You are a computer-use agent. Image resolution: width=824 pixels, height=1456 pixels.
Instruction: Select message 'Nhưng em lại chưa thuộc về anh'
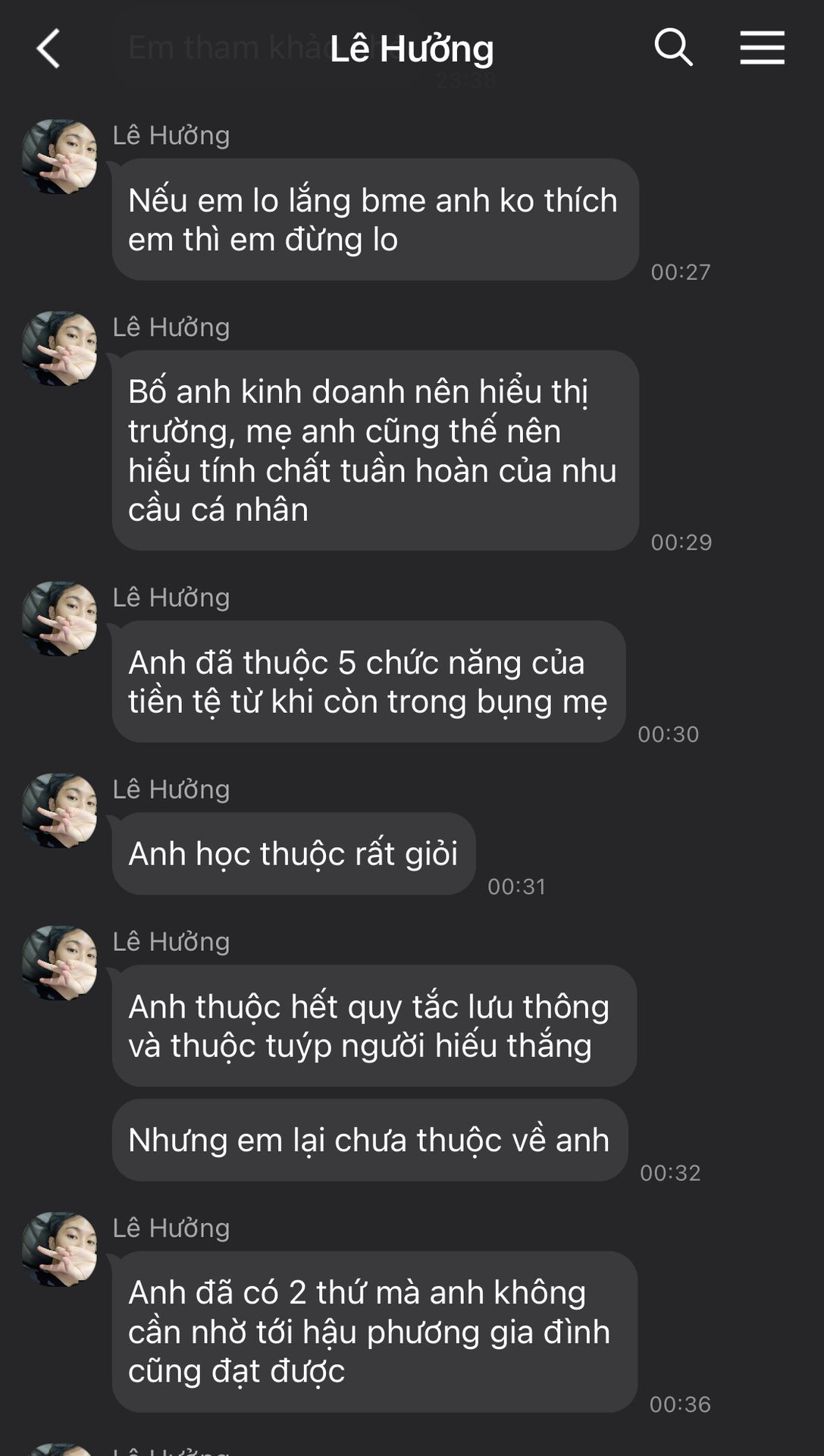tap(370, 1141)
